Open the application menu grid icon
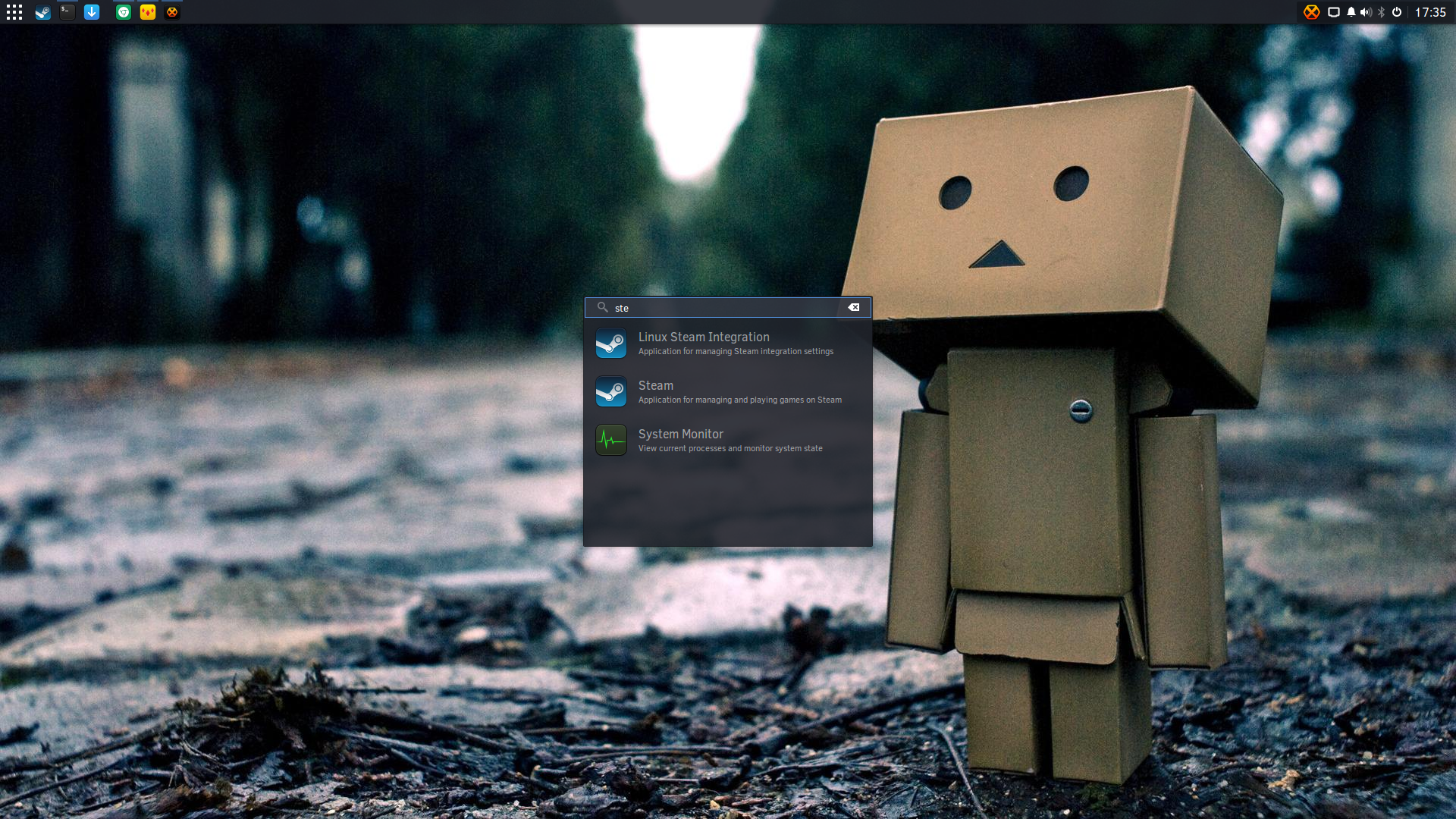 coord(14,12)
